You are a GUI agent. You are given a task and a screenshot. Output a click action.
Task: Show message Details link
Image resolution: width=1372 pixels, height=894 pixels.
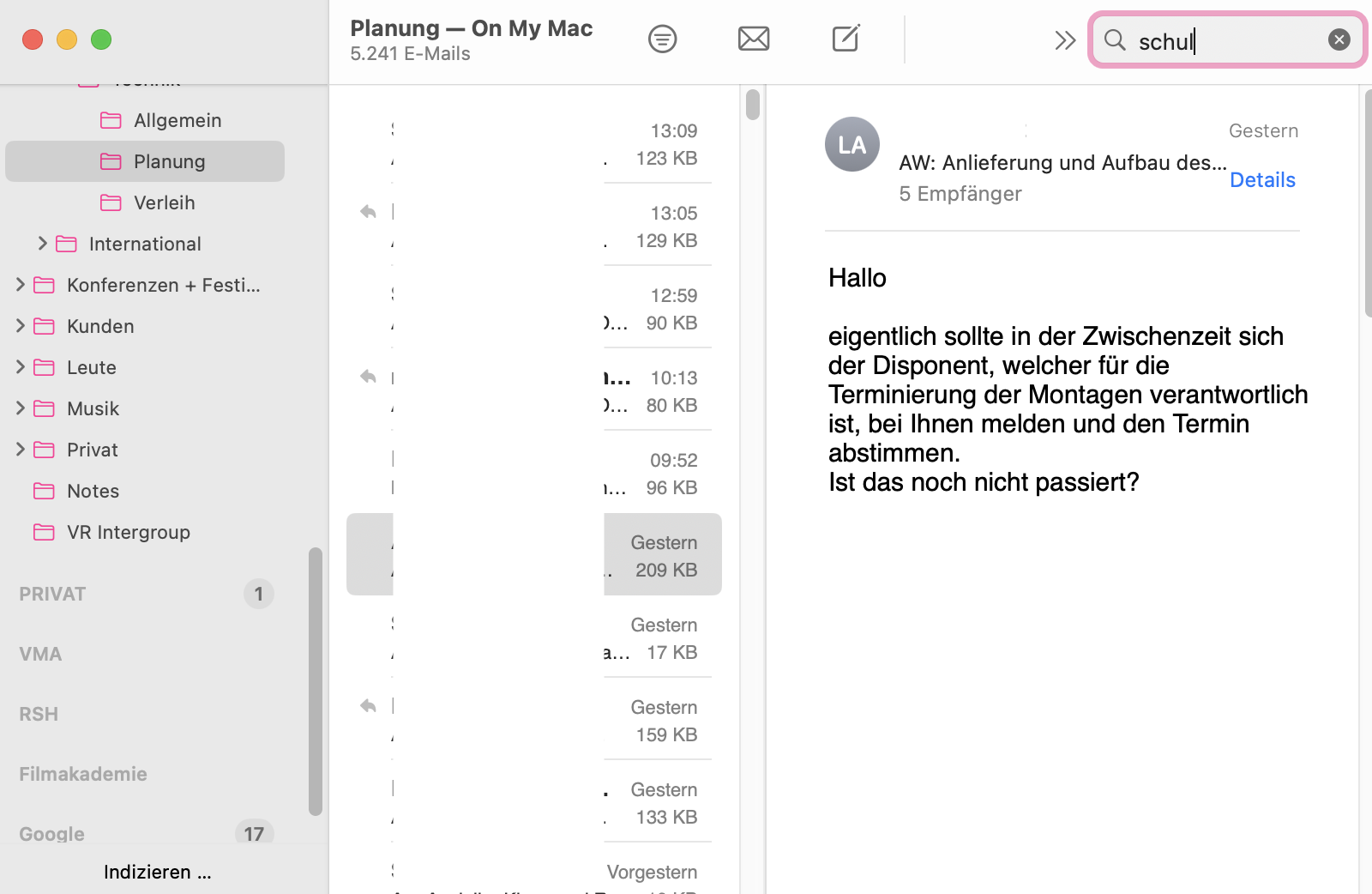[x=1262, y=180]
